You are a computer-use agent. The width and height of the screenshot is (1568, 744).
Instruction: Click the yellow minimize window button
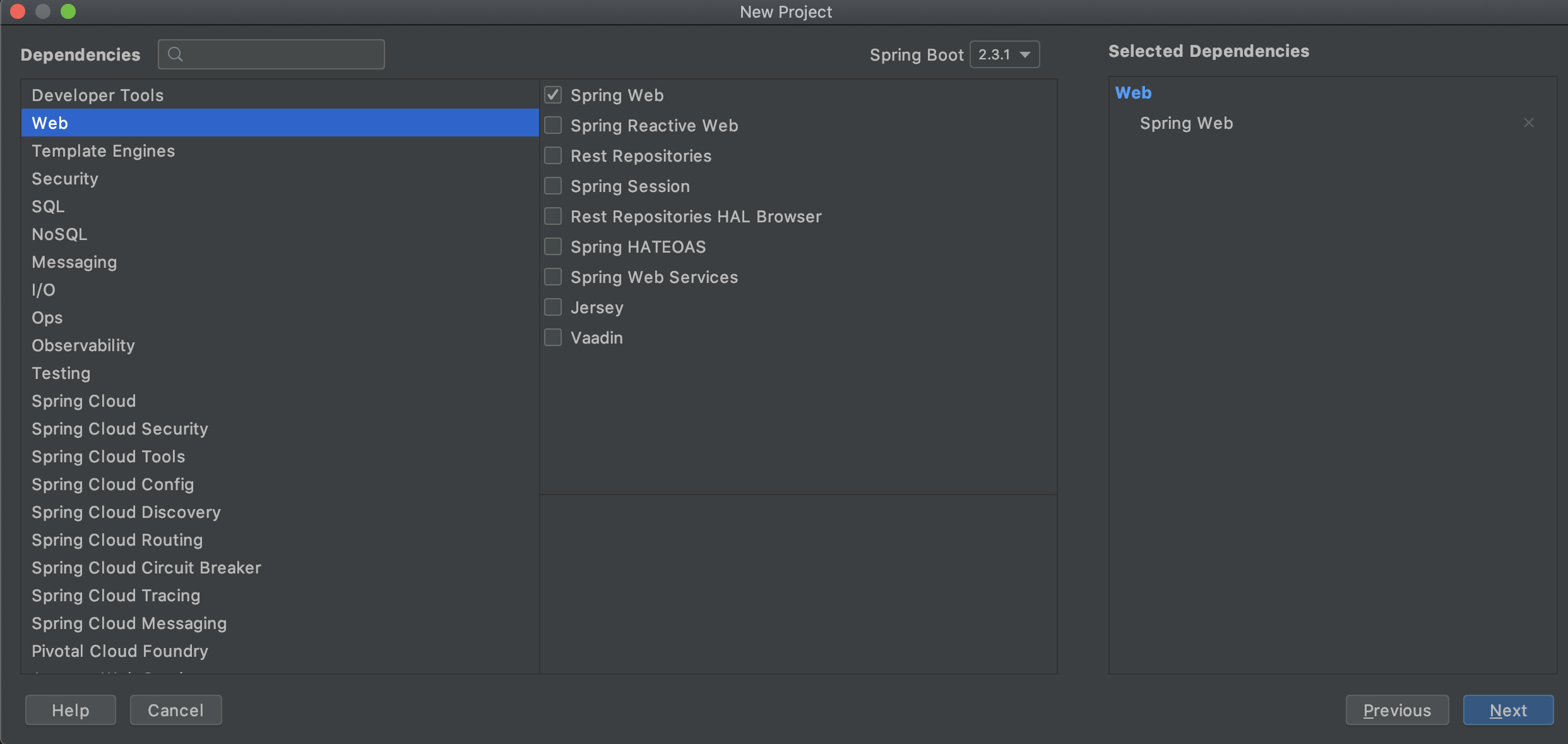[x=43, y=11]
